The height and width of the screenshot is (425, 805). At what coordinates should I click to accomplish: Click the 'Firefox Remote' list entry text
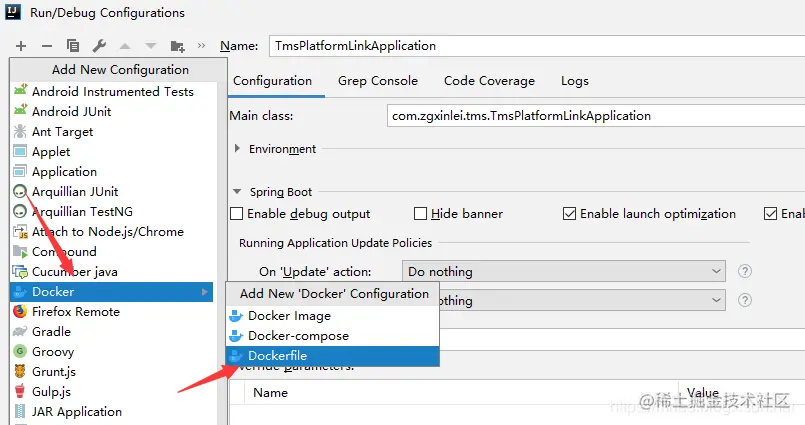tap(75, 312)
